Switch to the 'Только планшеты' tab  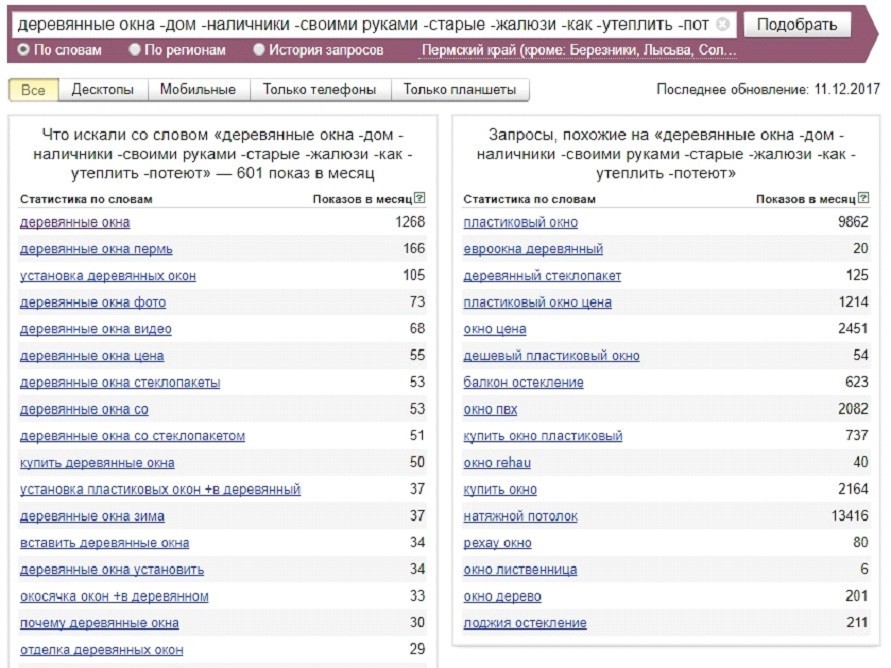[460, 90]
